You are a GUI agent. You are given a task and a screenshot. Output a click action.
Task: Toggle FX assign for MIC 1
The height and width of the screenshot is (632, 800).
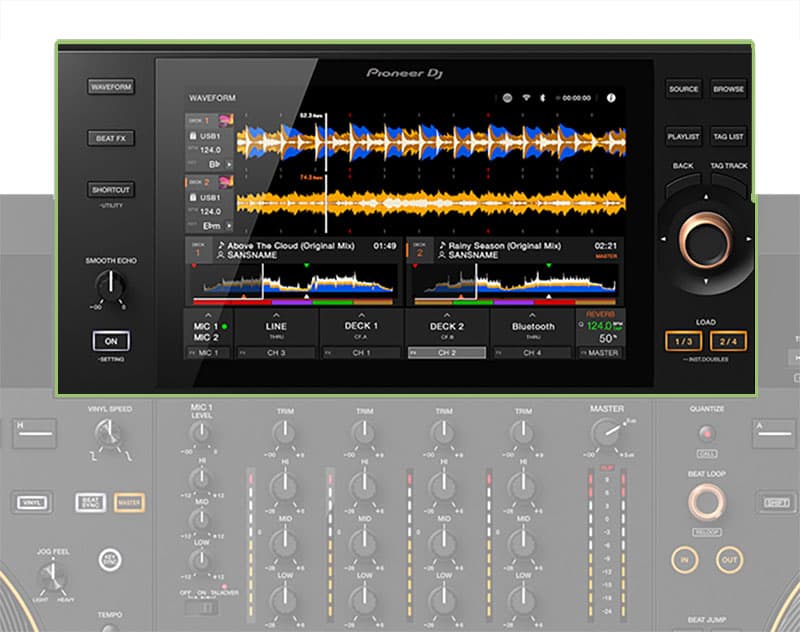point(207,352)
